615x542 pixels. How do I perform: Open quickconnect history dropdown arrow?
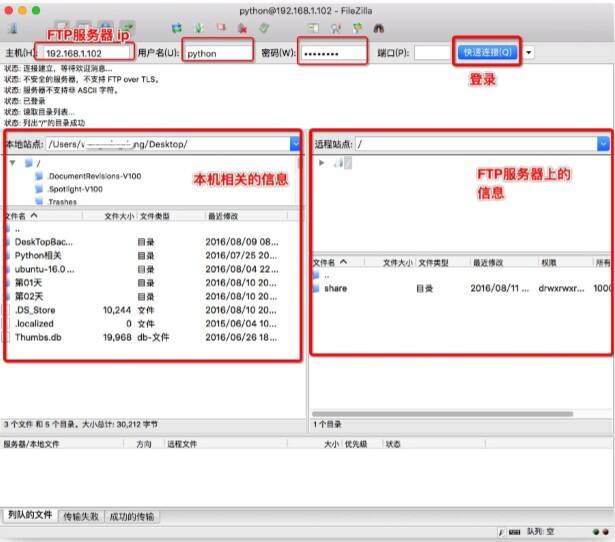(x=529, y=52)
